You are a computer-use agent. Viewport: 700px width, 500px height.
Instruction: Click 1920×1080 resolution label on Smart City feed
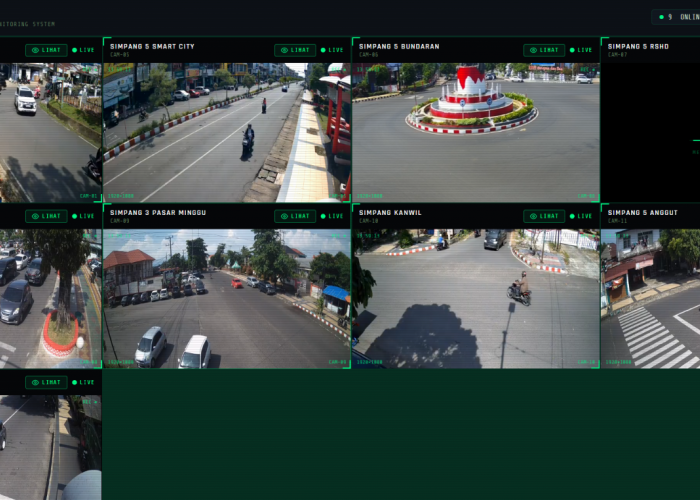click(121, 196)
